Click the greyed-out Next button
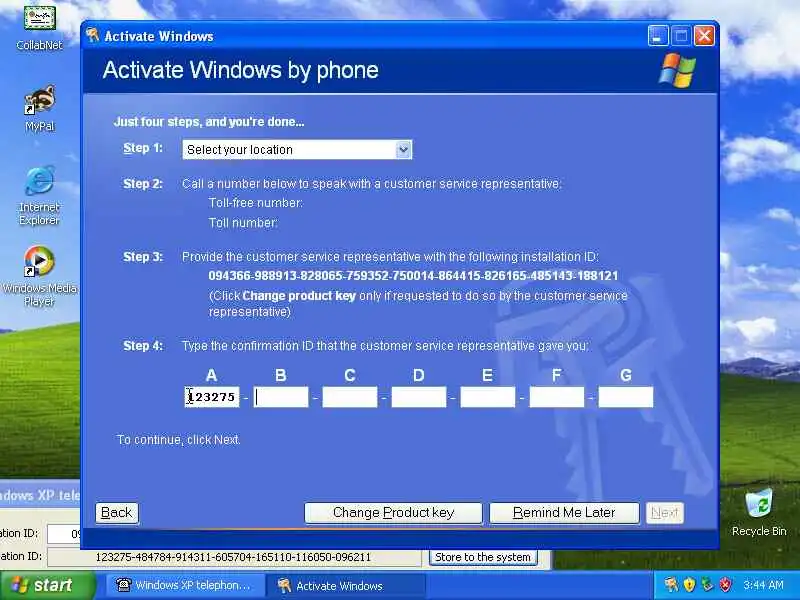 (665, 513)
